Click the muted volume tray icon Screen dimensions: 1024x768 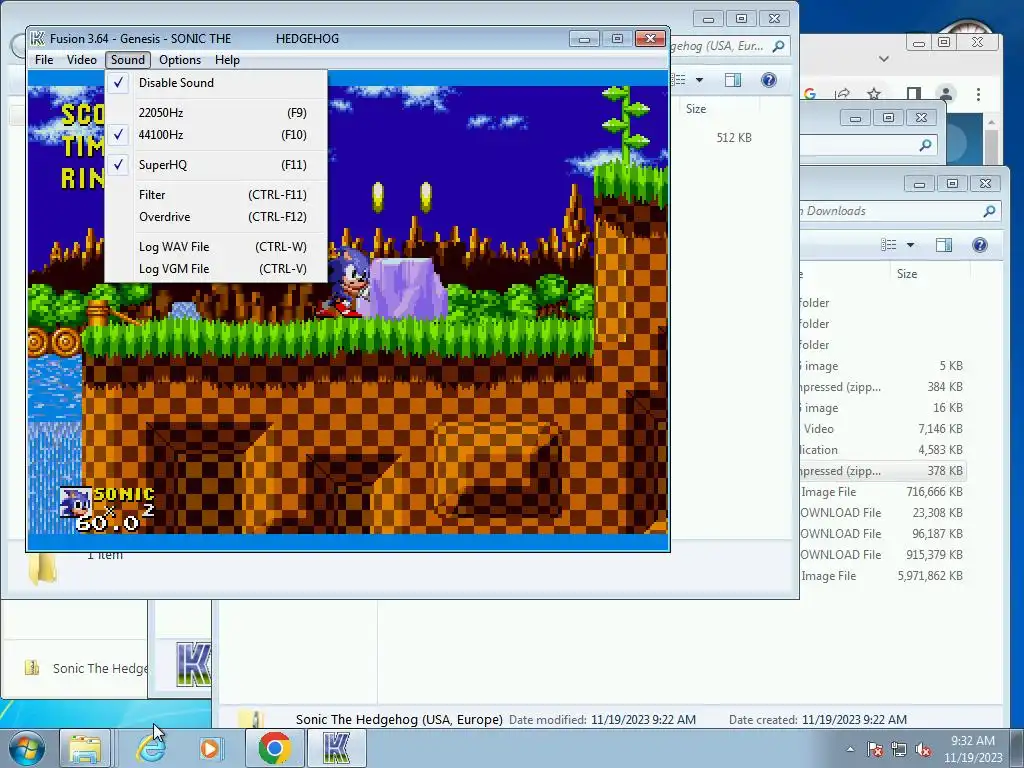pos(923,749)
